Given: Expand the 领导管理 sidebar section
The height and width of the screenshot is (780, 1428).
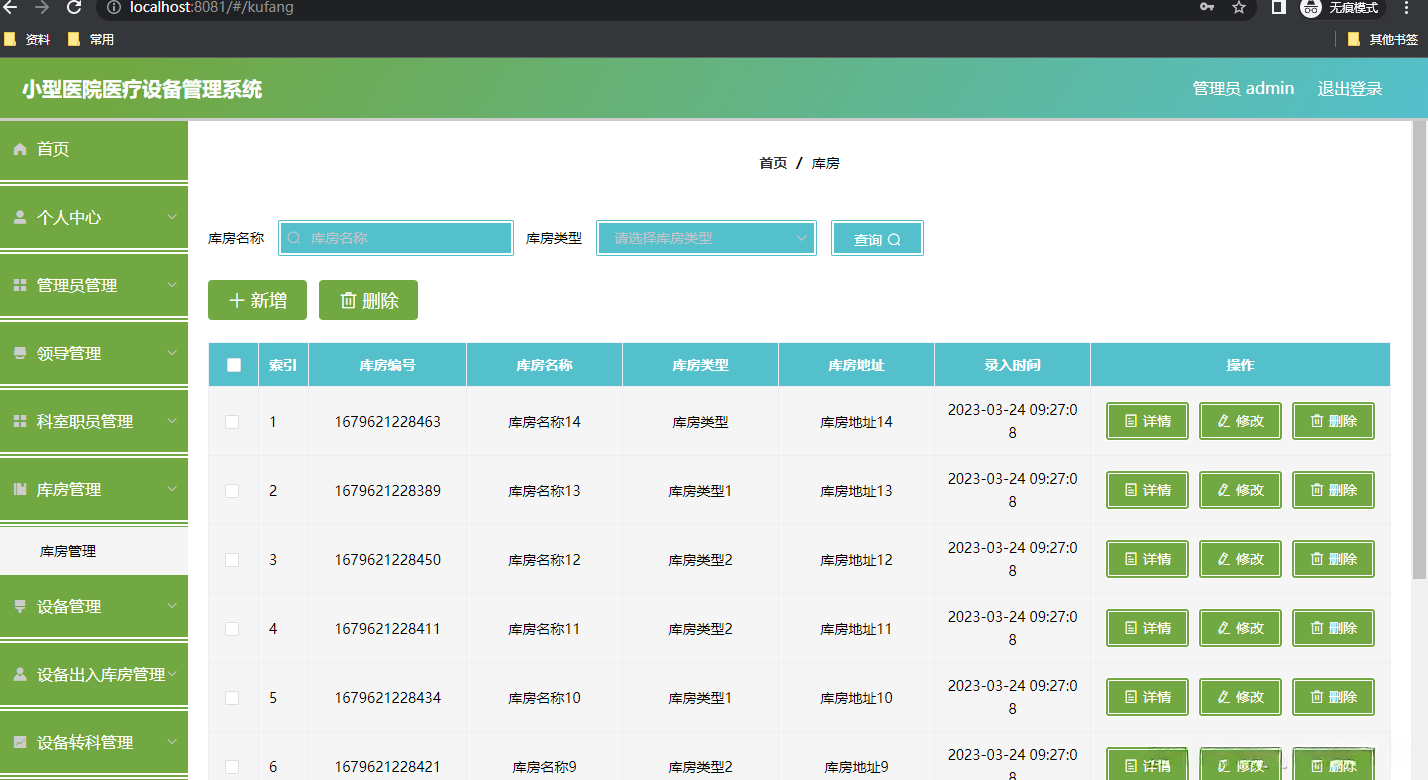Looking at the screenshot, I should point(94,353).
